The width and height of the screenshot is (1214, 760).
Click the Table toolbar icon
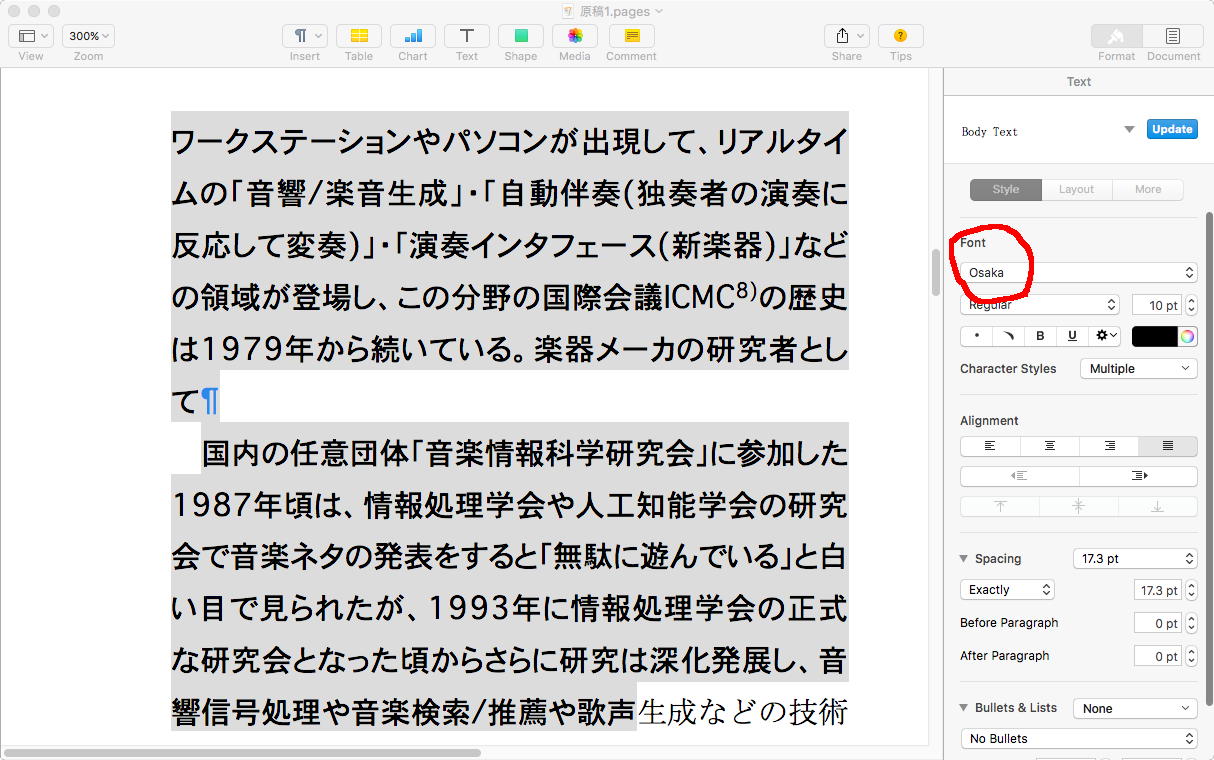point(359,36)
